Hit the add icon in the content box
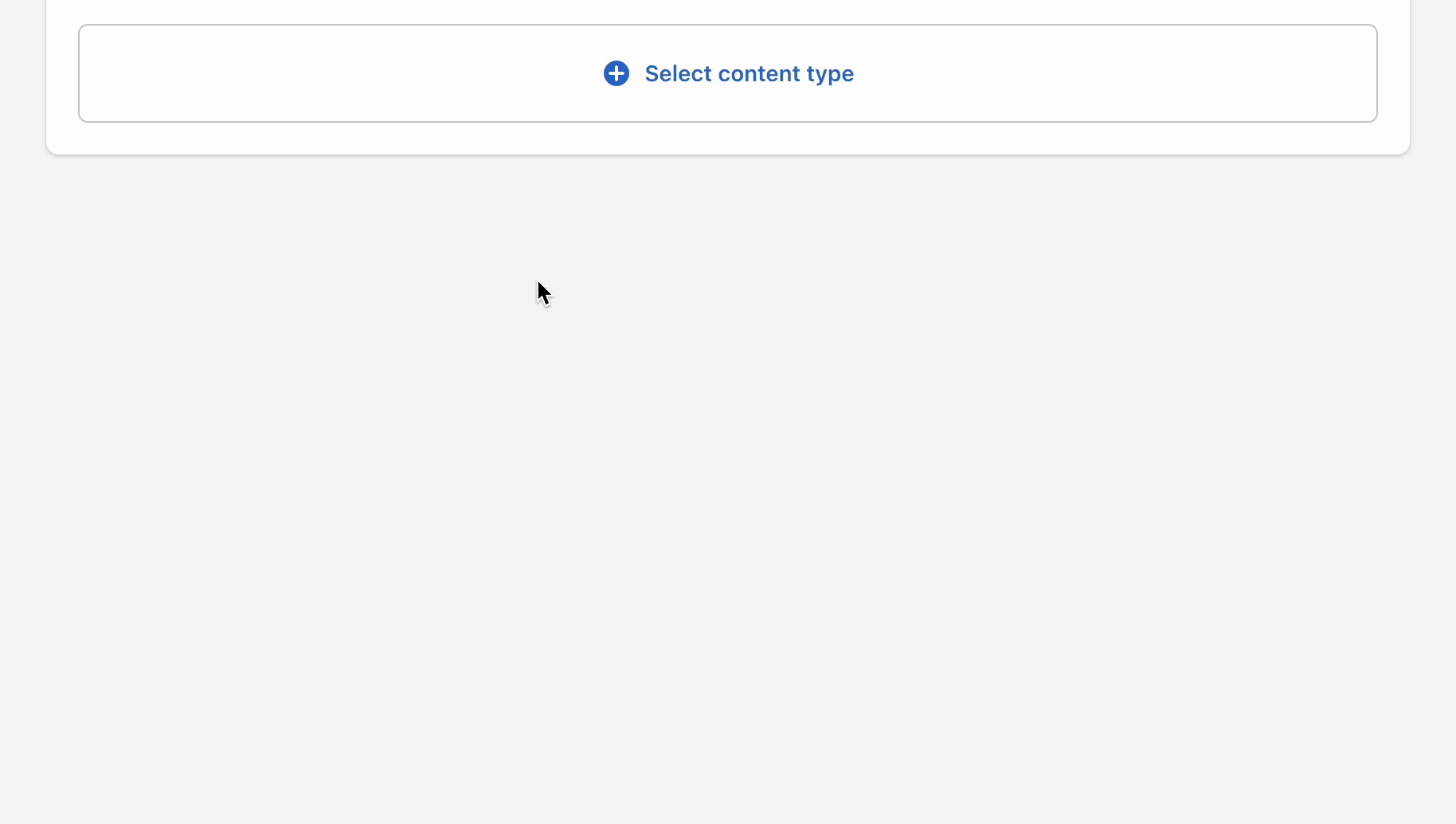Viewport: 1456px width, 824px height. [x=616, y=73]
